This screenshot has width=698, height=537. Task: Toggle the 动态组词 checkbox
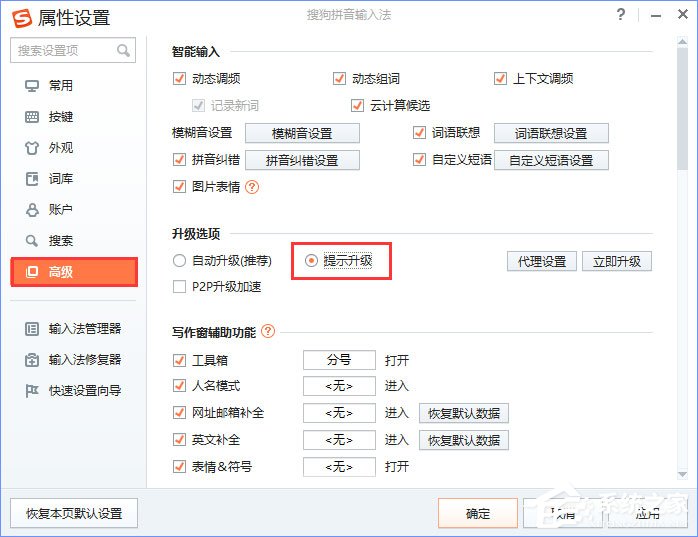[340, 79]
